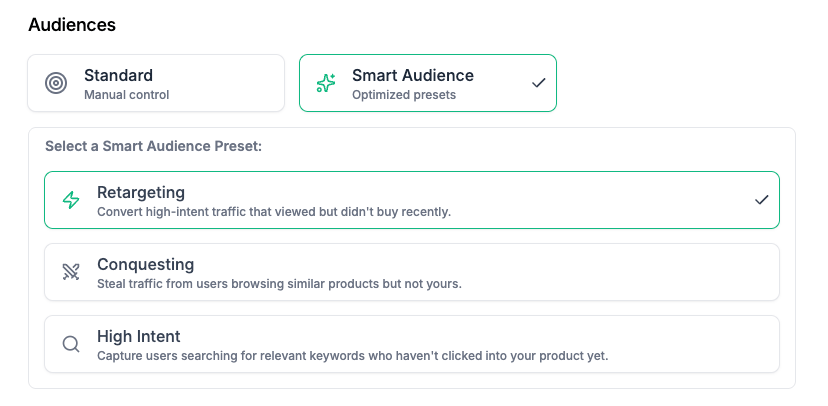Click the Retargeting lightning bolt icon

71,200
